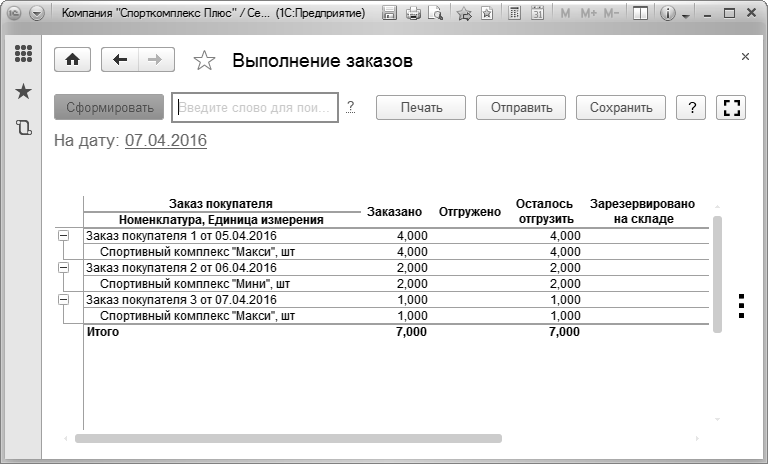
Task: Click the scroll left arrow at bottom
Action: 66,439
